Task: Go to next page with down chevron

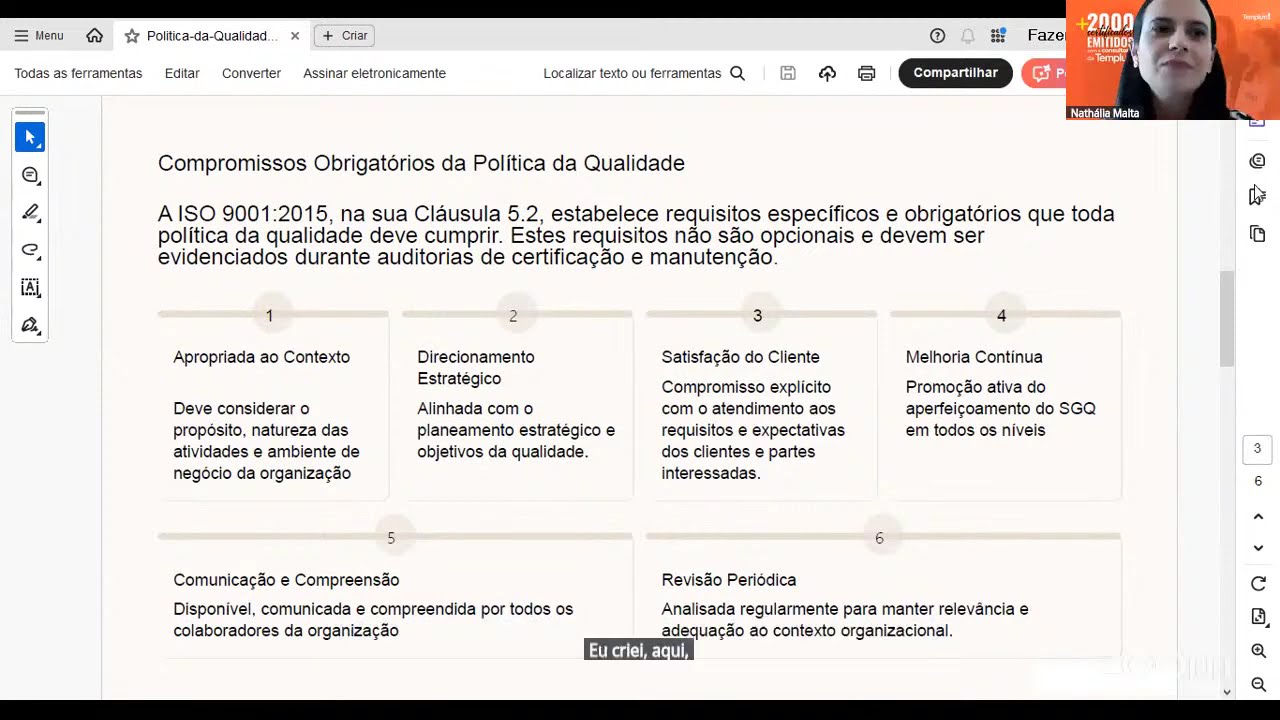Action: (x=1258, y=548)
